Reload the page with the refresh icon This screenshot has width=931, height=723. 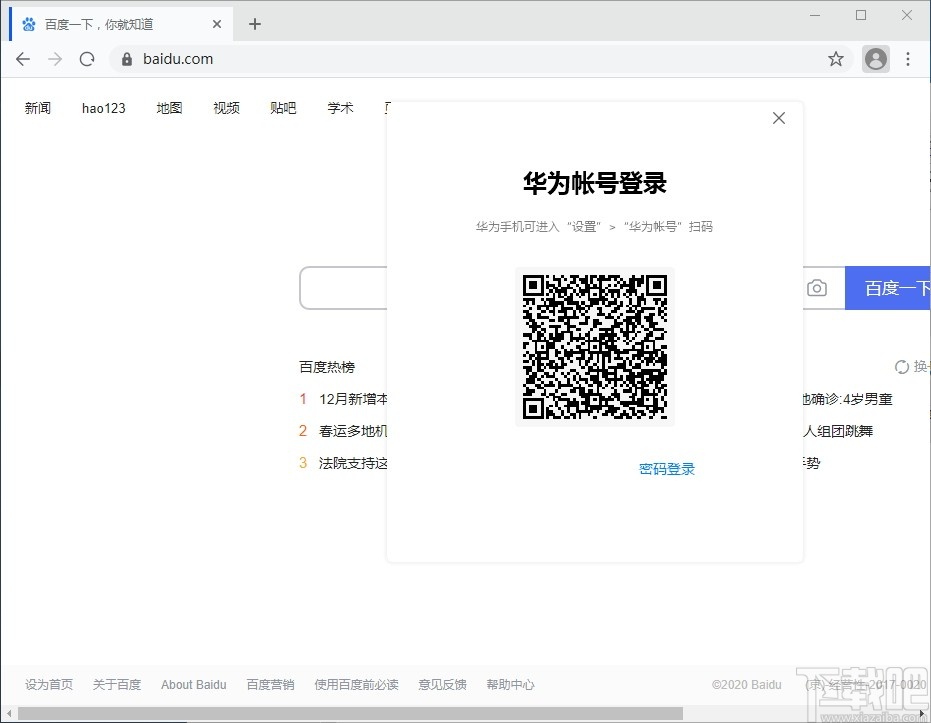[x=87, y=59]
